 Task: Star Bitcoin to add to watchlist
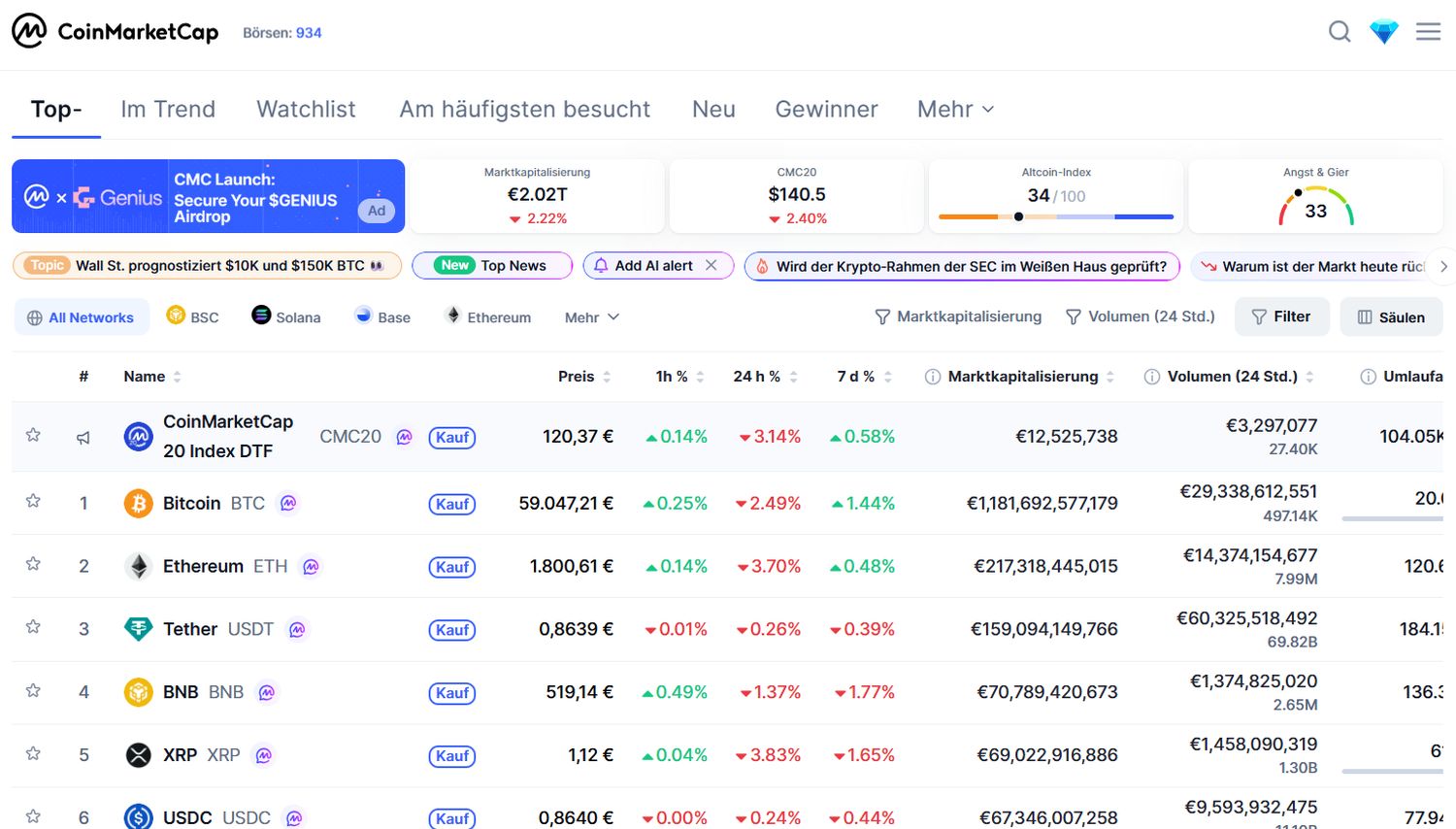tap(32, 502)
